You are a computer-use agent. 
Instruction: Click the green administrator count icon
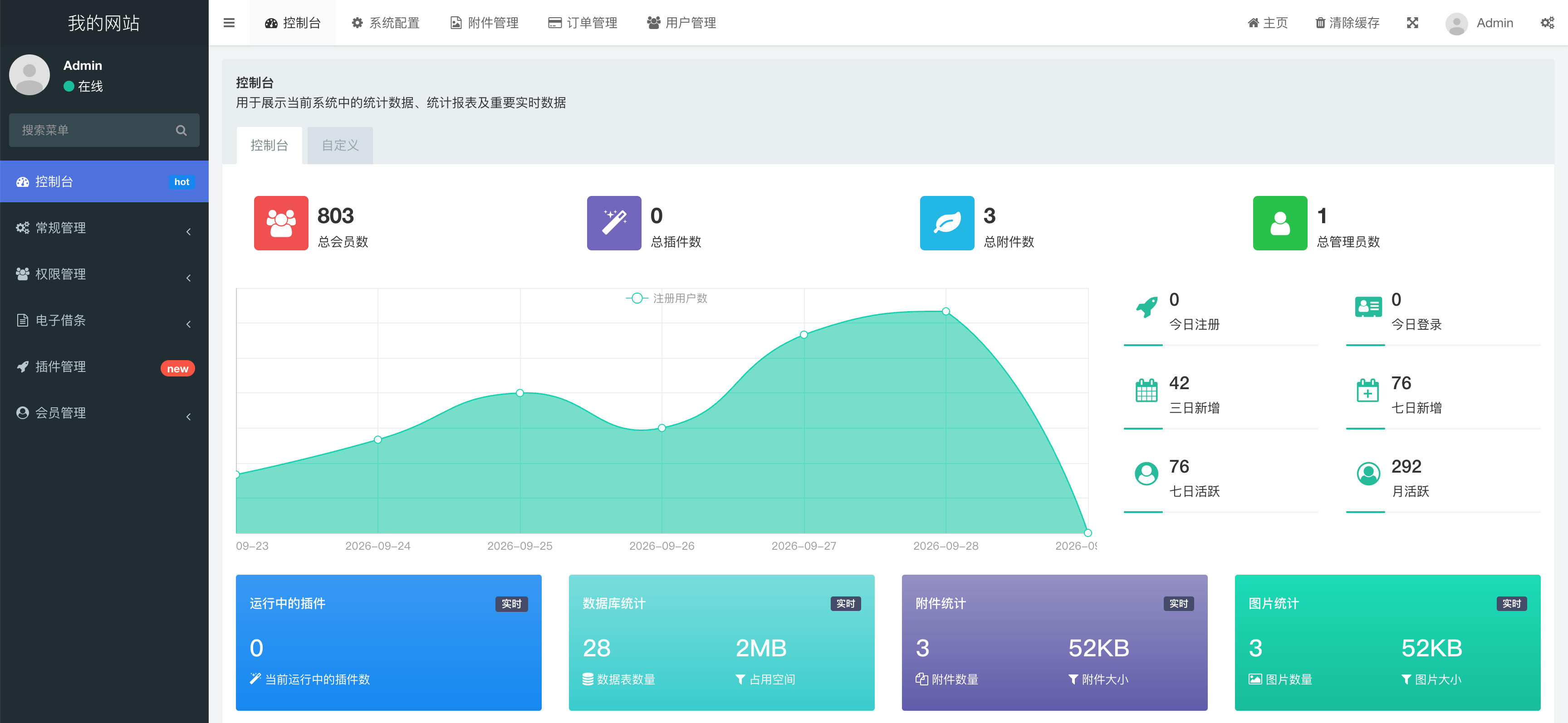[1280, 223]
